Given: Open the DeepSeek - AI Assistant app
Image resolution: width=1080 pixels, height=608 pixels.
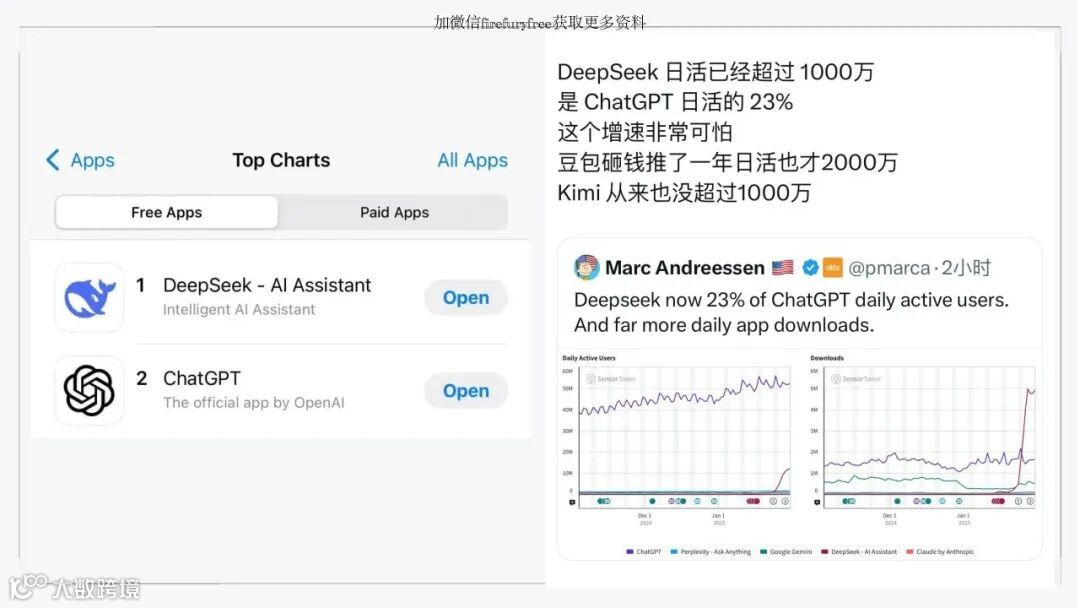Looking at the screenshot, I should tap(466, 297).
